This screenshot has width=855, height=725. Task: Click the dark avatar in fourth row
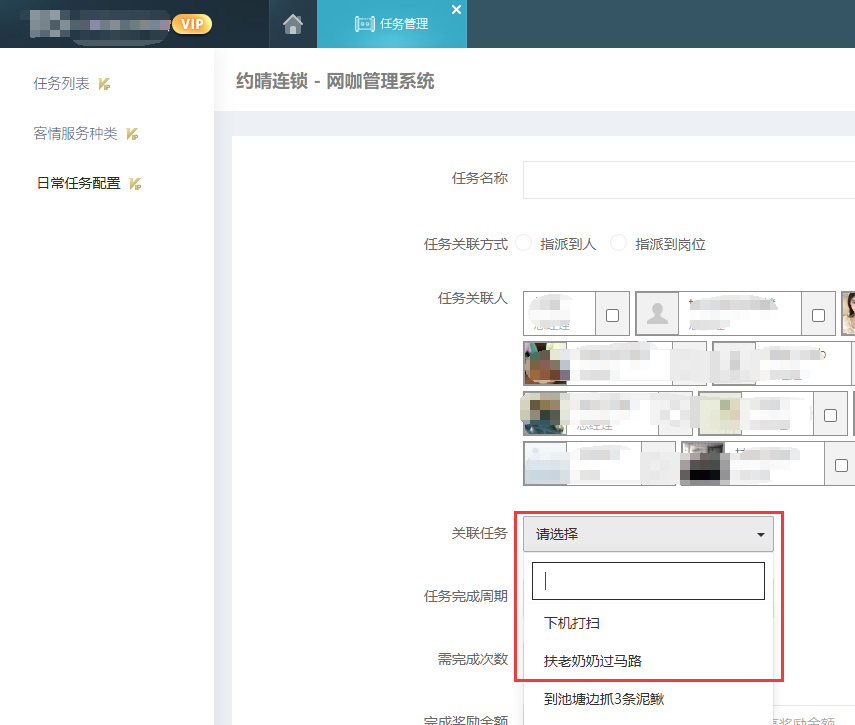tap(703, 463)
